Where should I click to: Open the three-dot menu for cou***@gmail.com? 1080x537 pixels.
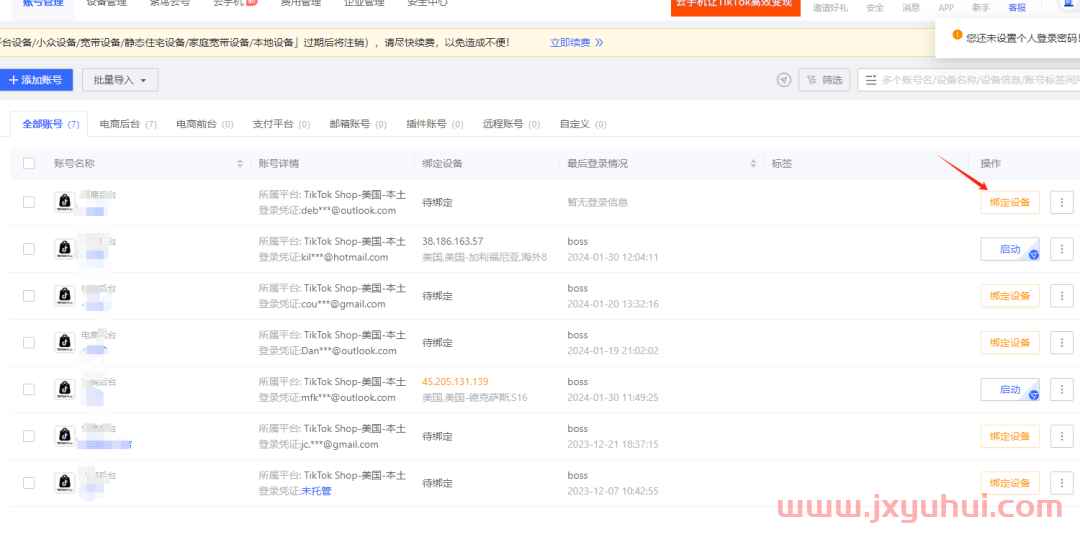coord(1061,296)
